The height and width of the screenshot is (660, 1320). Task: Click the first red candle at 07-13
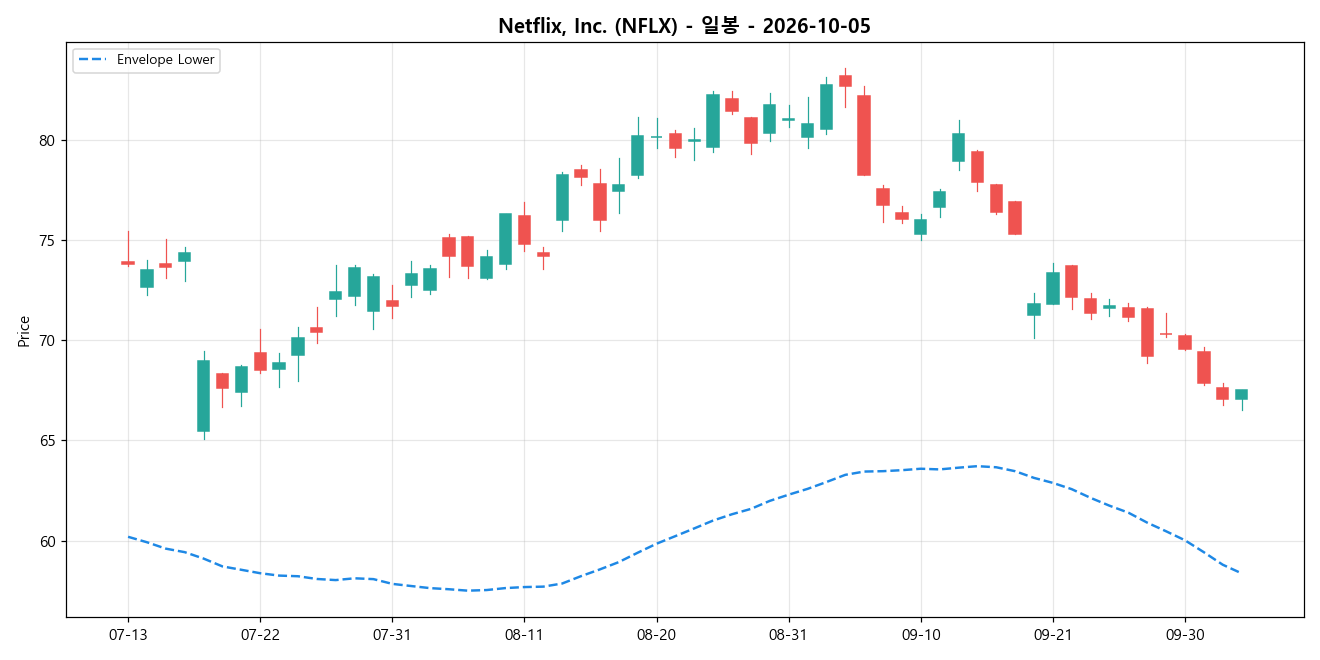click(128, 263)
